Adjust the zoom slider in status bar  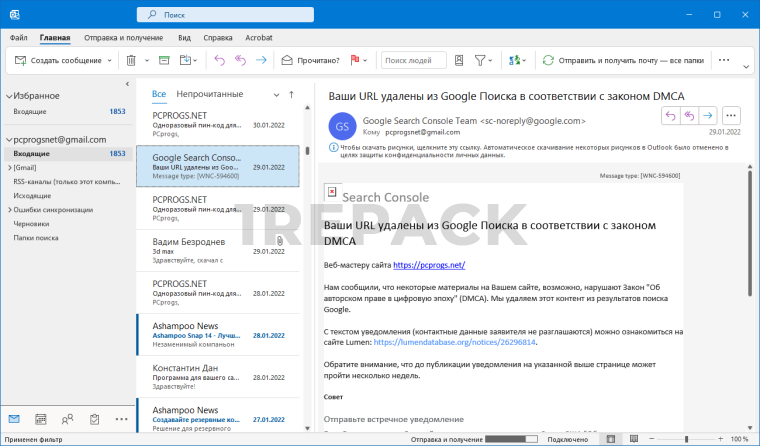(686, 439)
